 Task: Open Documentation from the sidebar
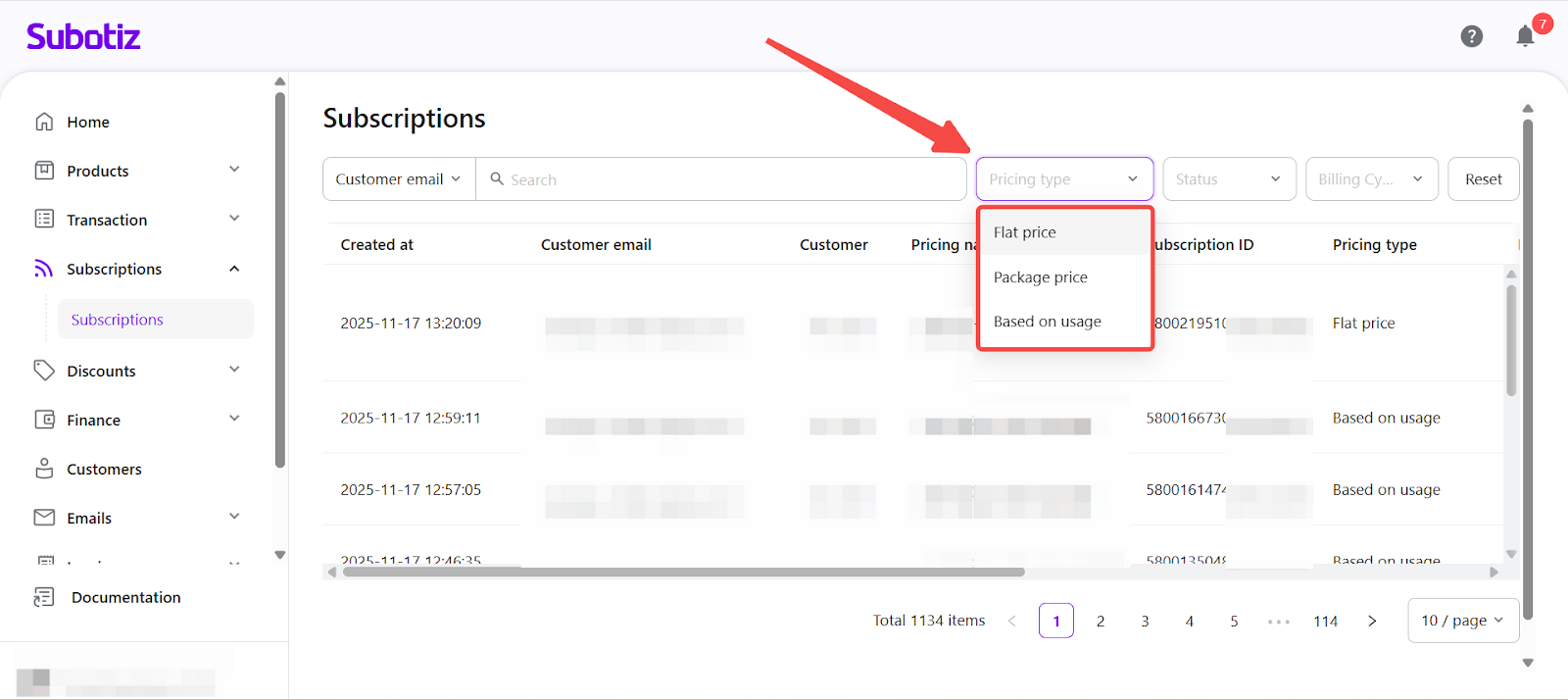tap(125, 597)
